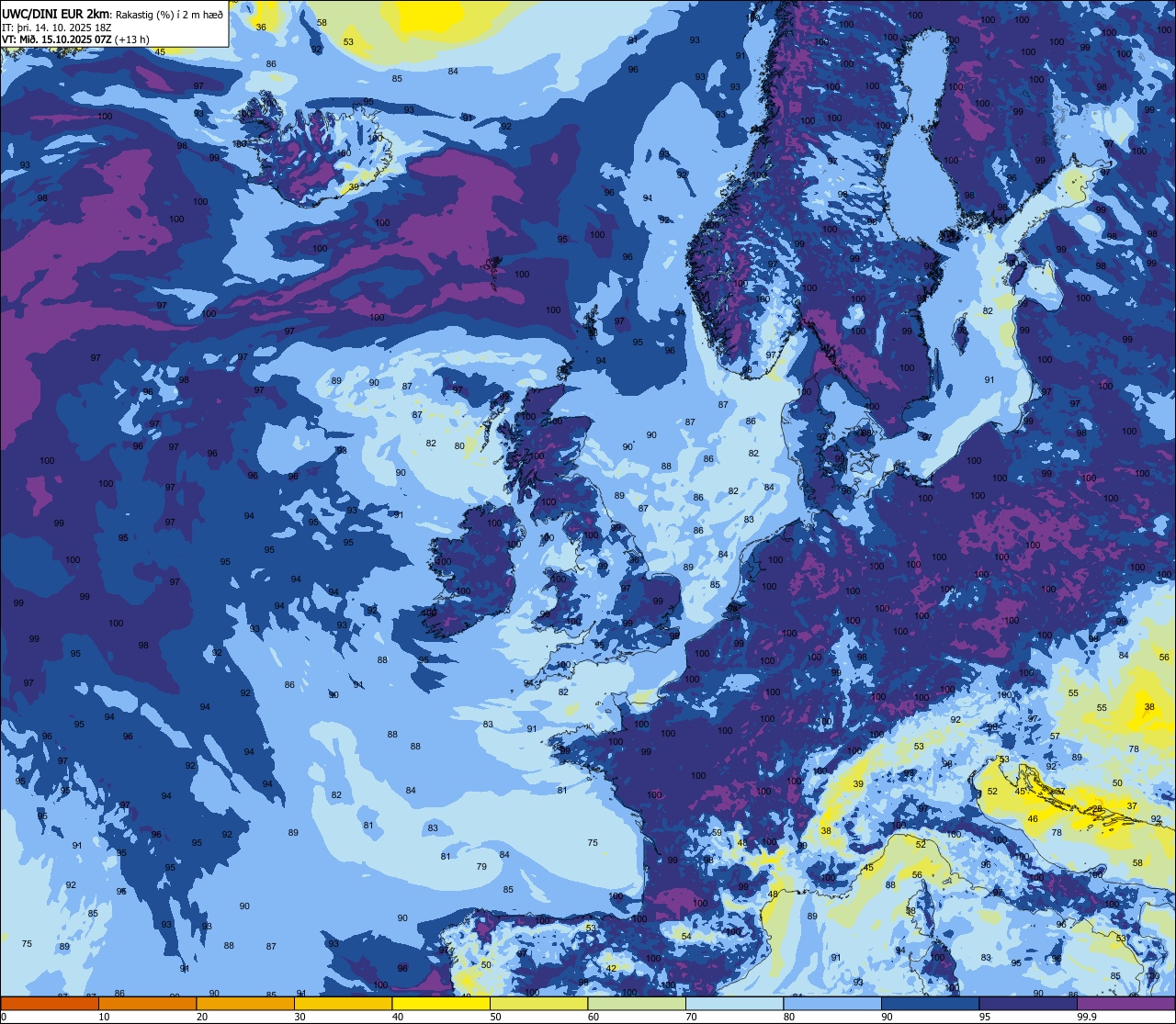Click the '28' humidity value near Croatia
The height and width of the screenshot is (1024, 1176).
point(1095,809)
